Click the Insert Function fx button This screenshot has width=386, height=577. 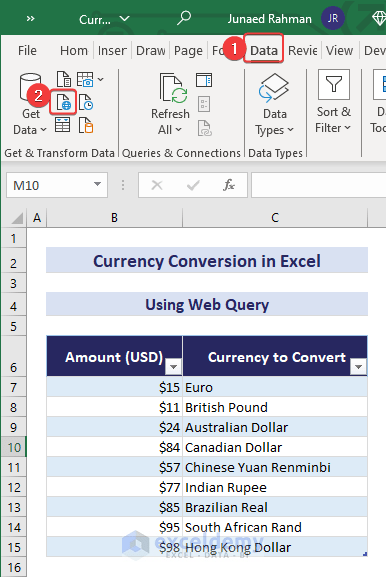point(229,185)
